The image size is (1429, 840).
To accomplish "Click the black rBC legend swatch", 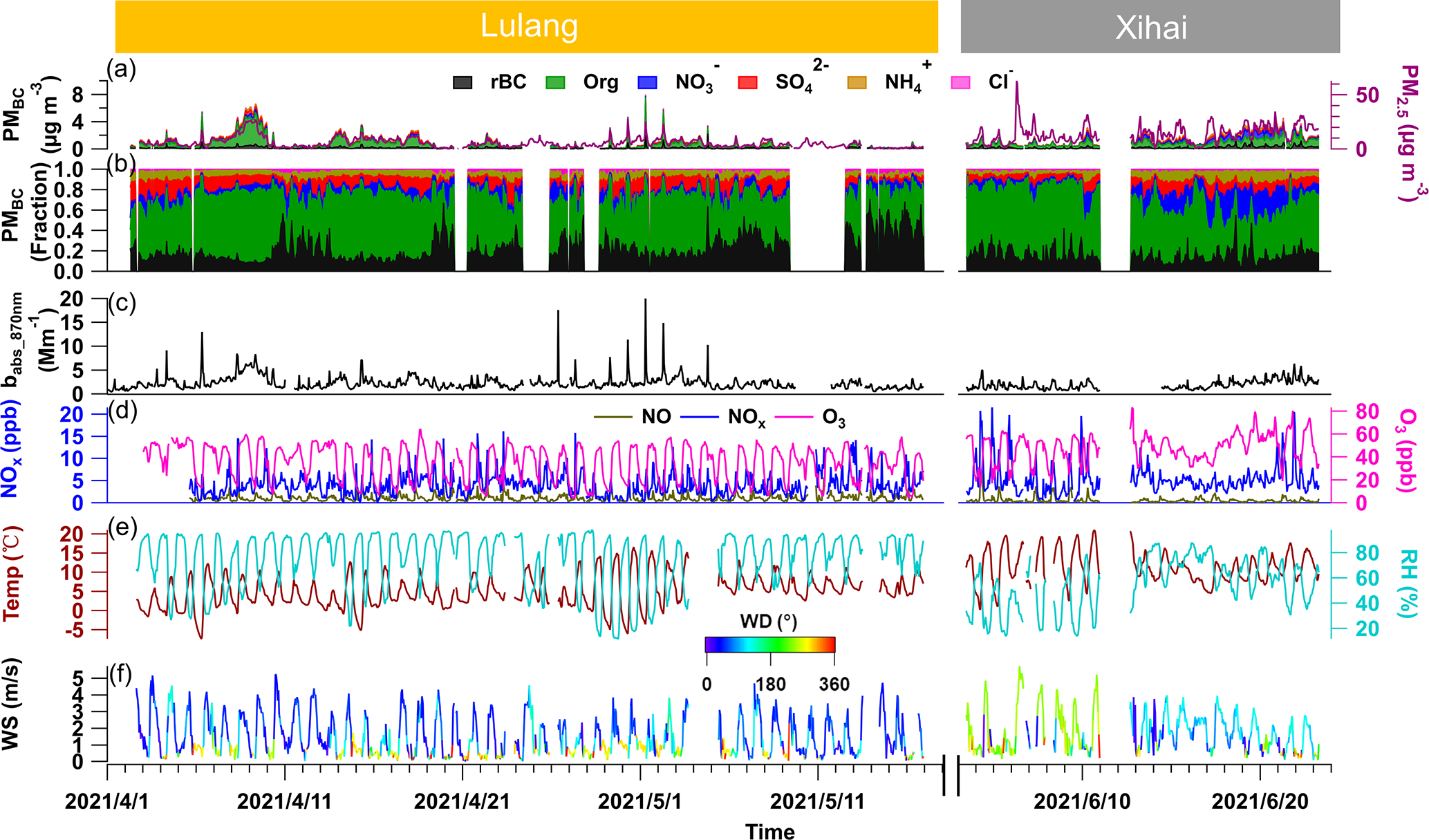I will point(463,82).
